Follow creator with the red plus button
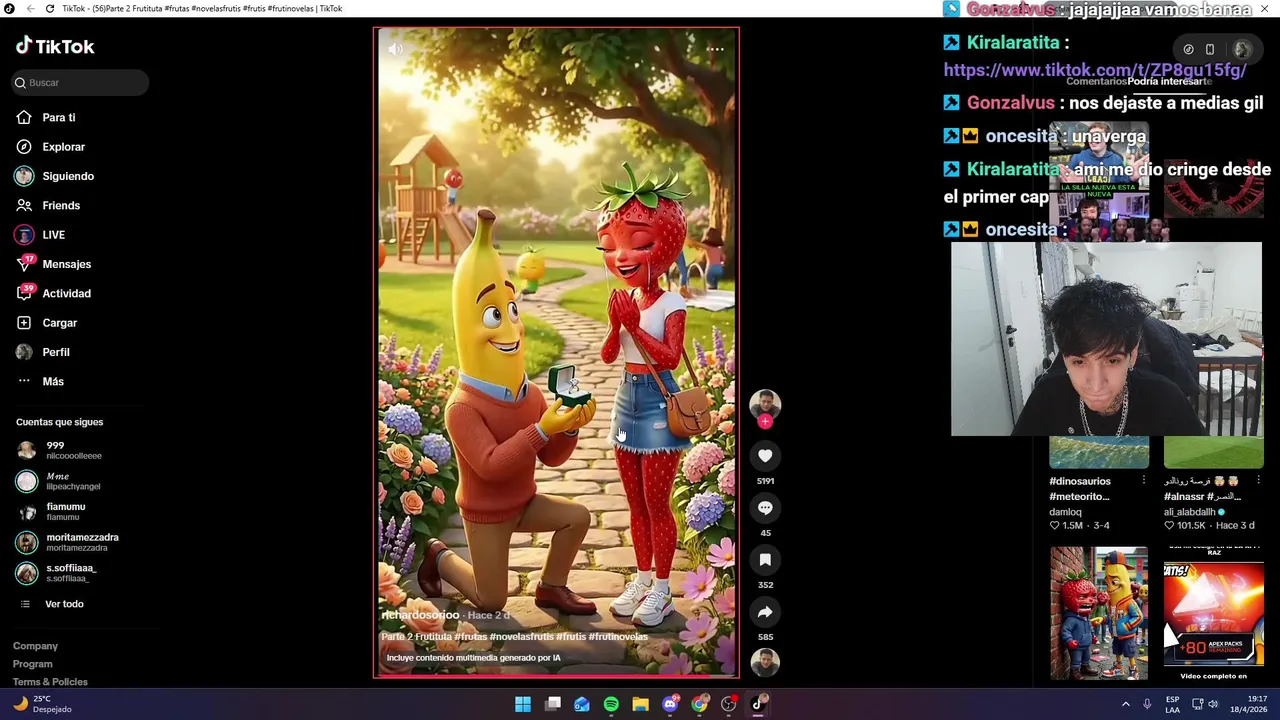The image size is (1280, 720). pos(765,422)
